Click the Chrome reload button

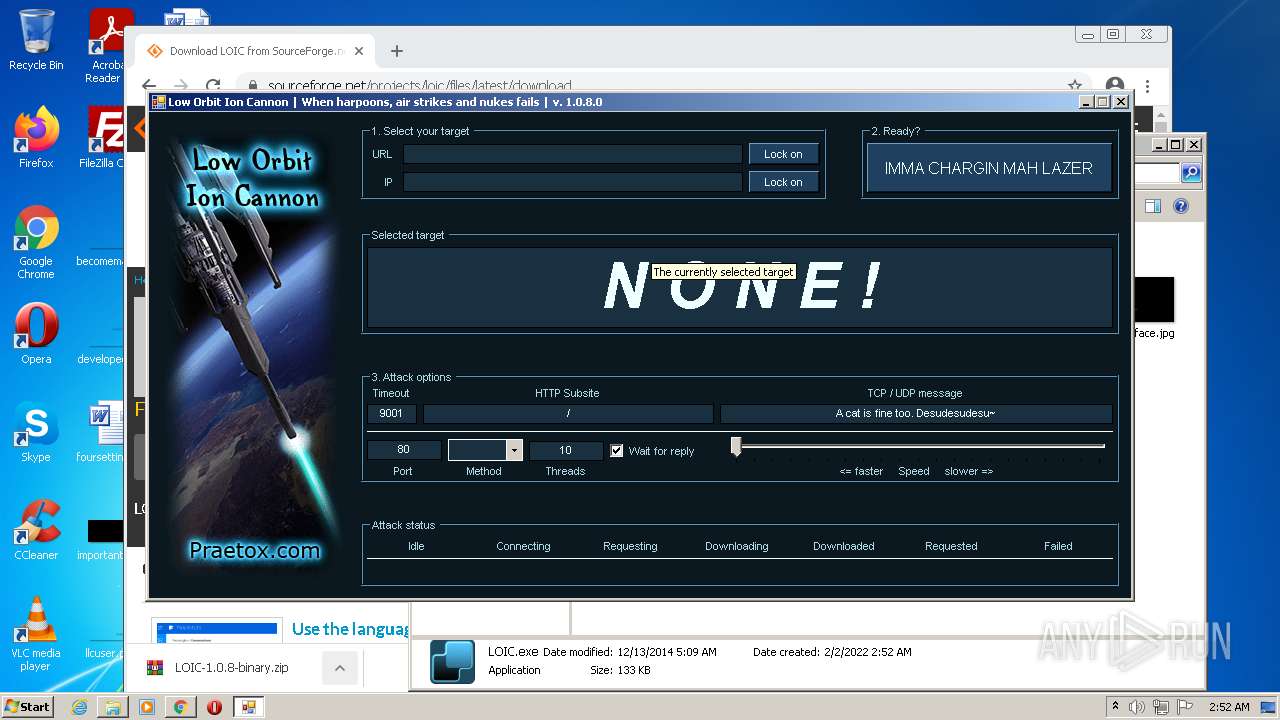[213, 86]
